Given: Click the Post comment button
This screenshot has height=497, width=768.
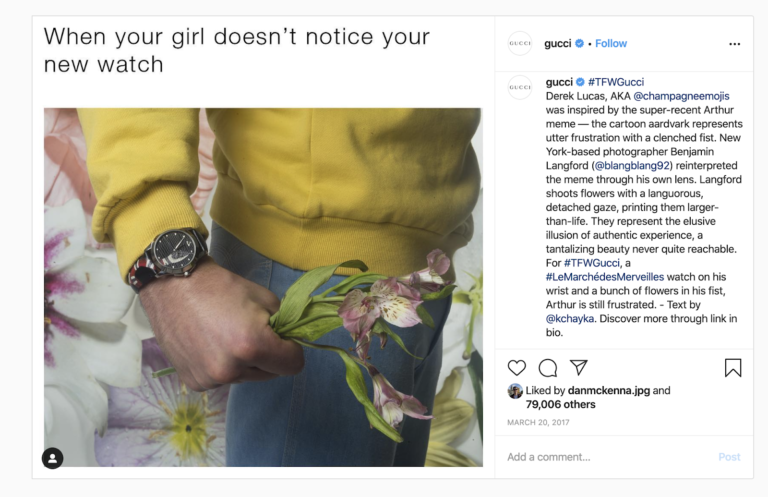Looking at the screenshot, I should [x=729, y=457].
